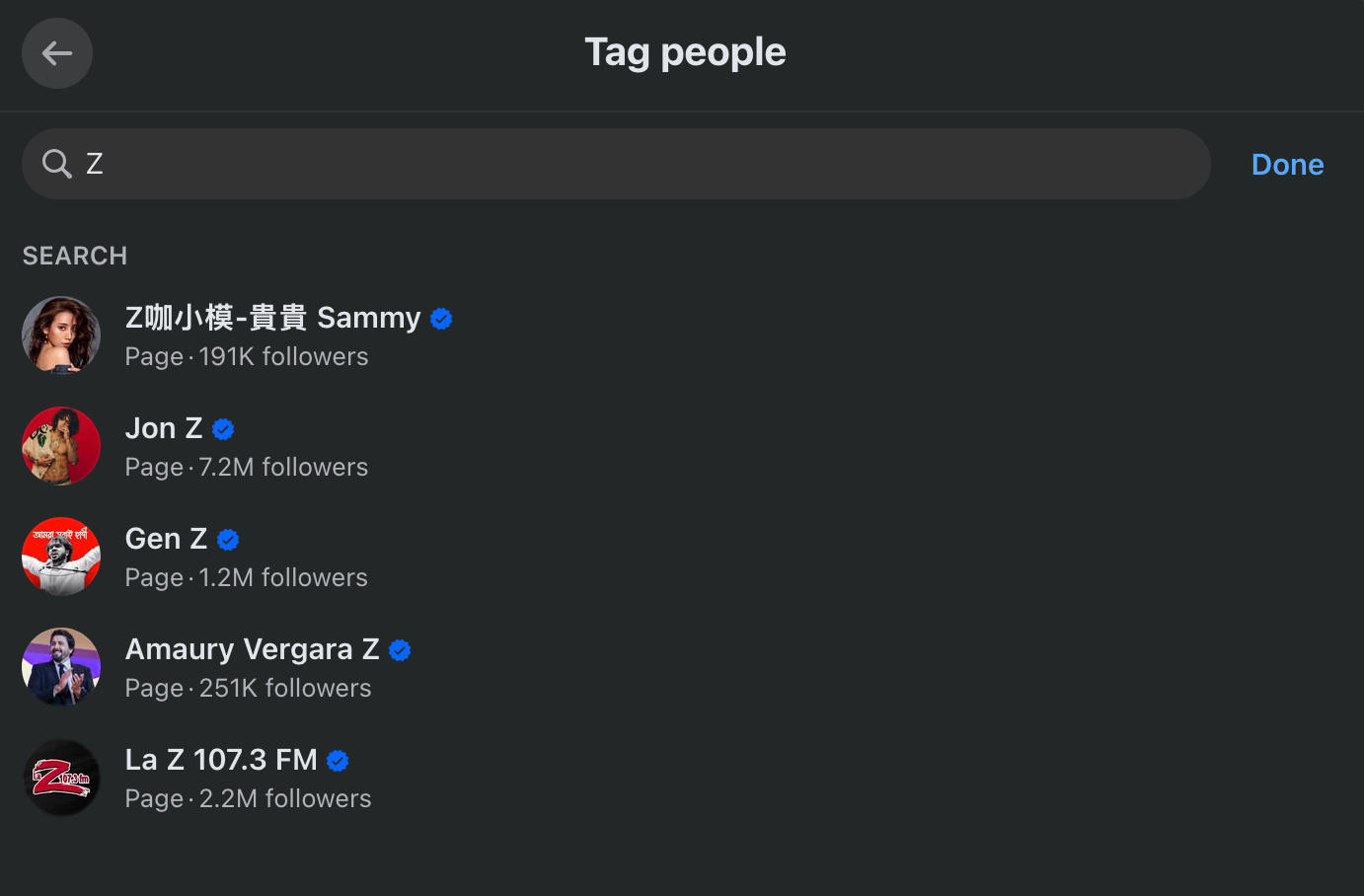1364x896 pixels.
Task: Select Gen Z profile picture
Action: (61, 557)
